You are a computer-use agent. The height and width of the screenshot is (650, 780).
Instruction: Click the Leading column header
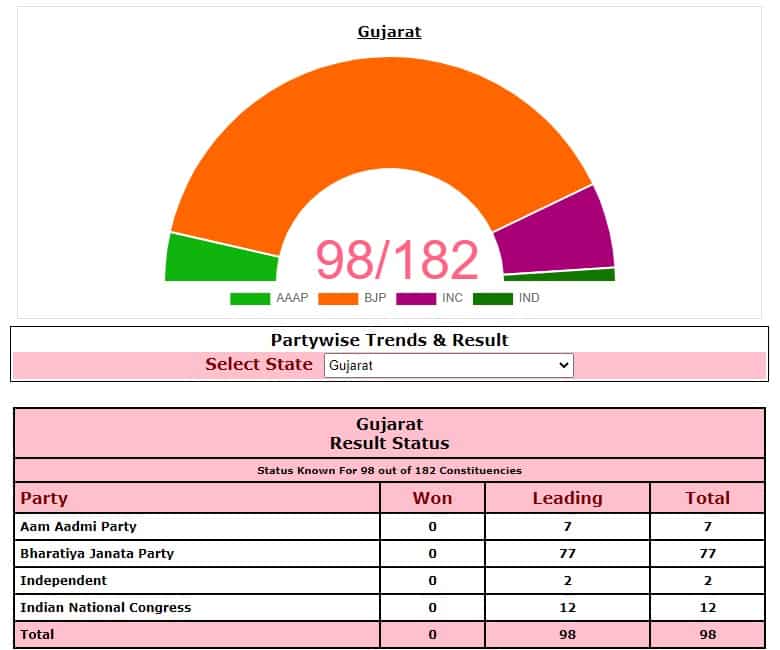tap(568, 498)
